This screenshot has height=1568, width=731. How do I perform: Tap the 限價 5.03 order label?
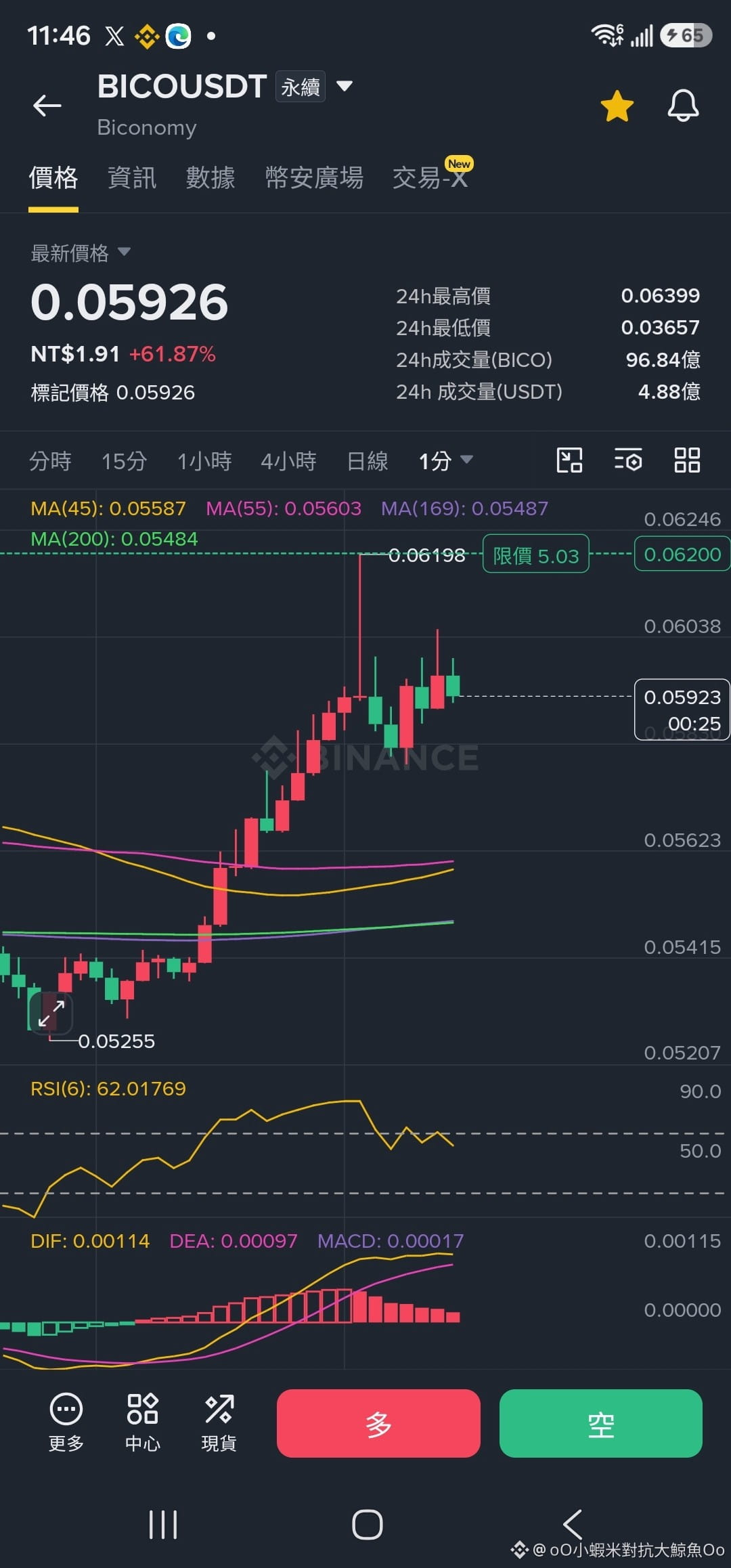535,554
